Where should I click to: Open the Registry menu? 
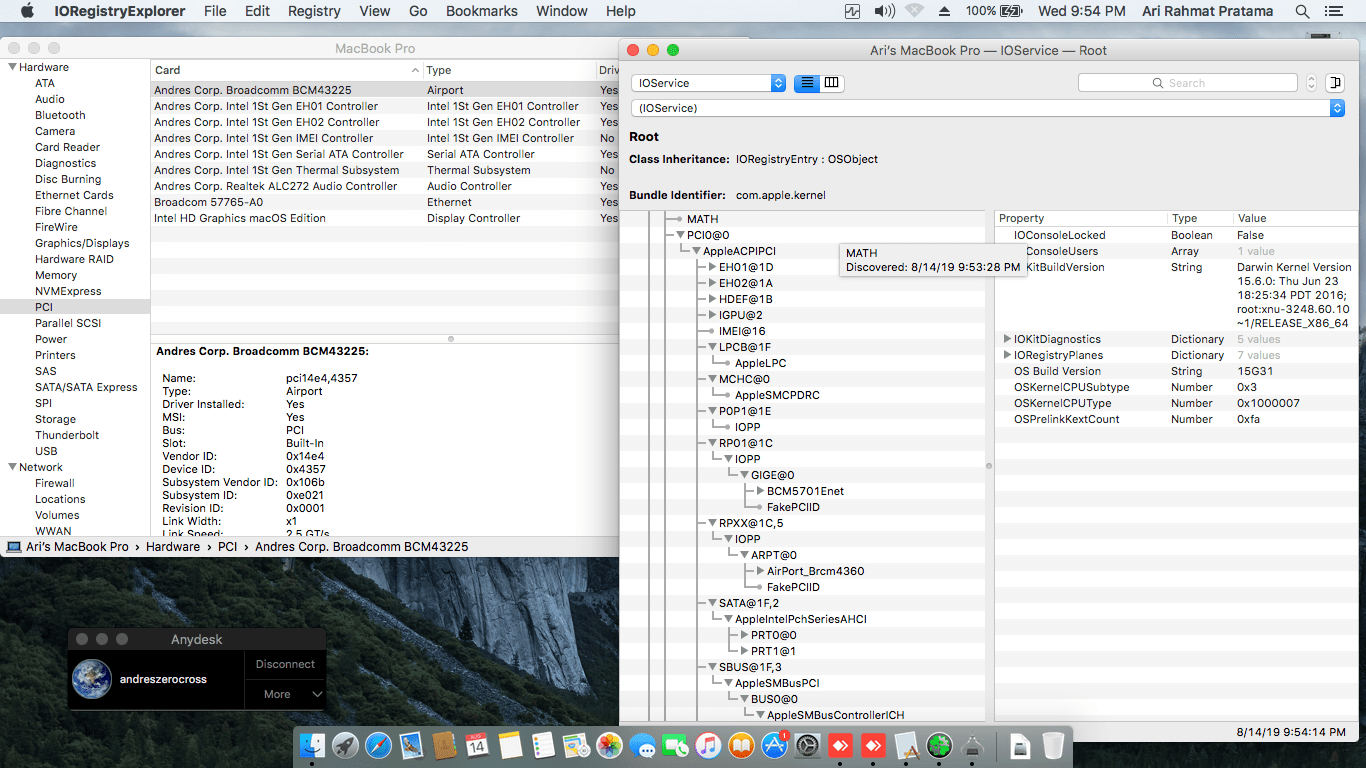pos(314,11)
